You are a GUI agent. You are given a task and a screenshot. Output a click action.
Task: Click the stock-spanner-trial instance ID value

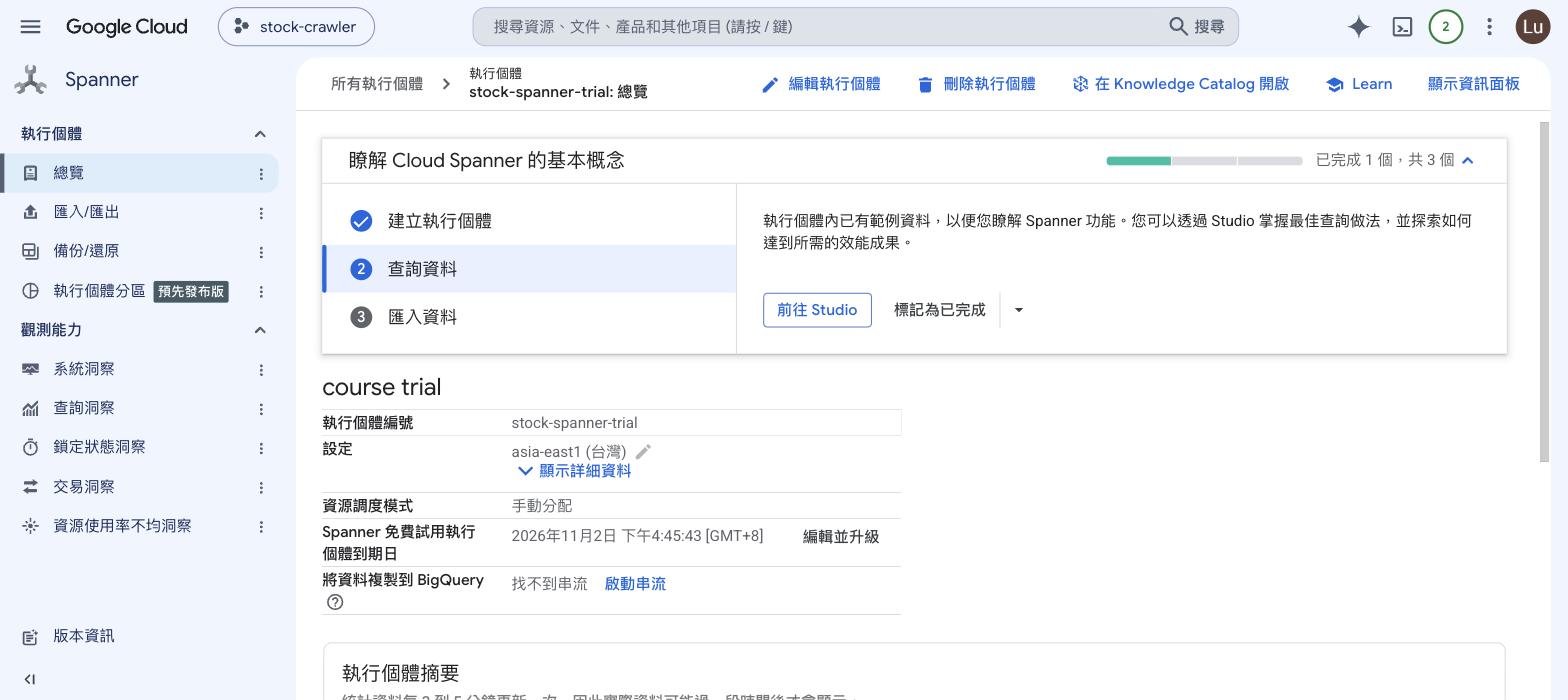pos(574,423)
